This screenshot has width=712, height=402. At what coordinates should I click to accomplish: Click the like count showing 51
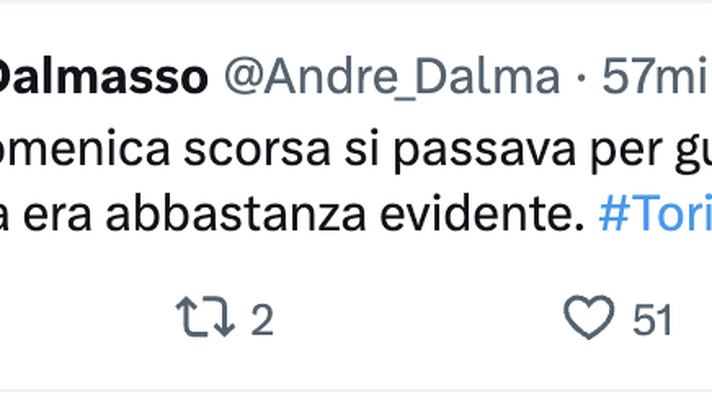(652, 320)
